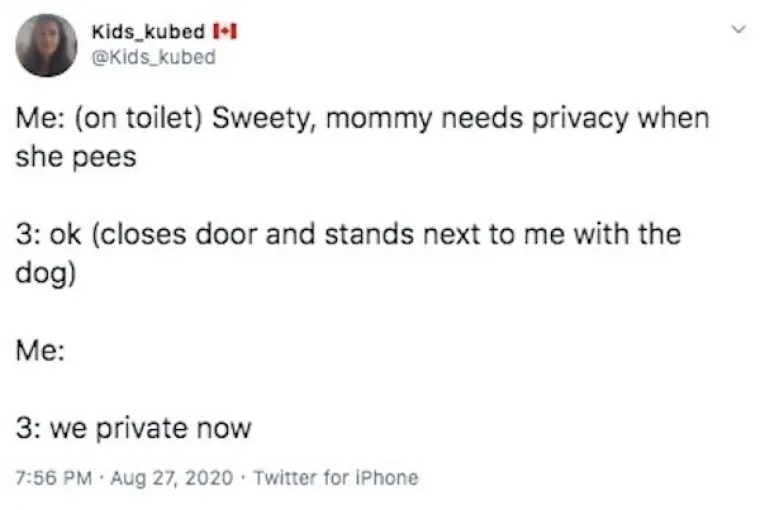Click the profile avatar photo

tap(46, 45)
